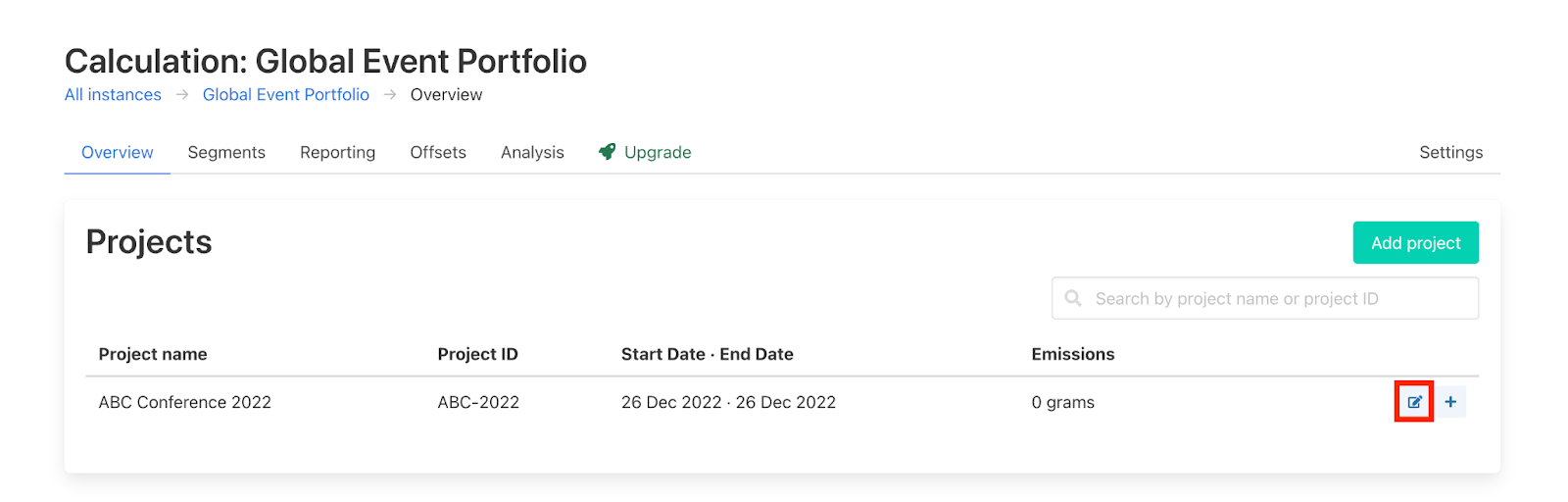Click the Project name column header

click(x=153, y=354)
